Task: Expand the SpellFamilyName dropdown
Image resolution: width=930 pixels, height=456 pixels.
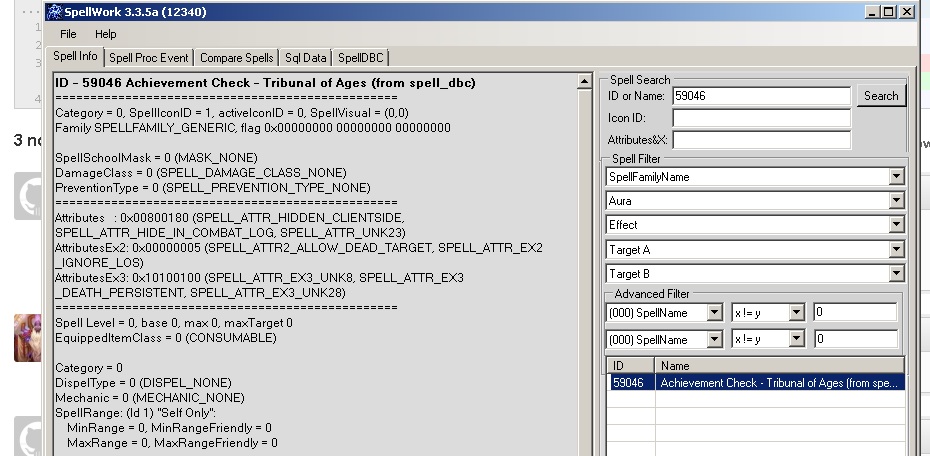Action: click(x=897, y=177)
